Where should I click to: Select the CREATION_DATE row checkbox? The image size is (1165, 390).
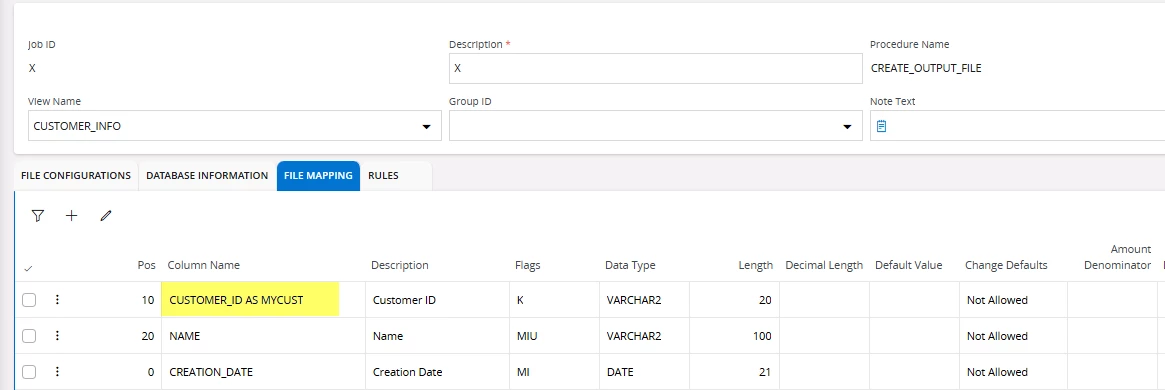coord(28,371)
